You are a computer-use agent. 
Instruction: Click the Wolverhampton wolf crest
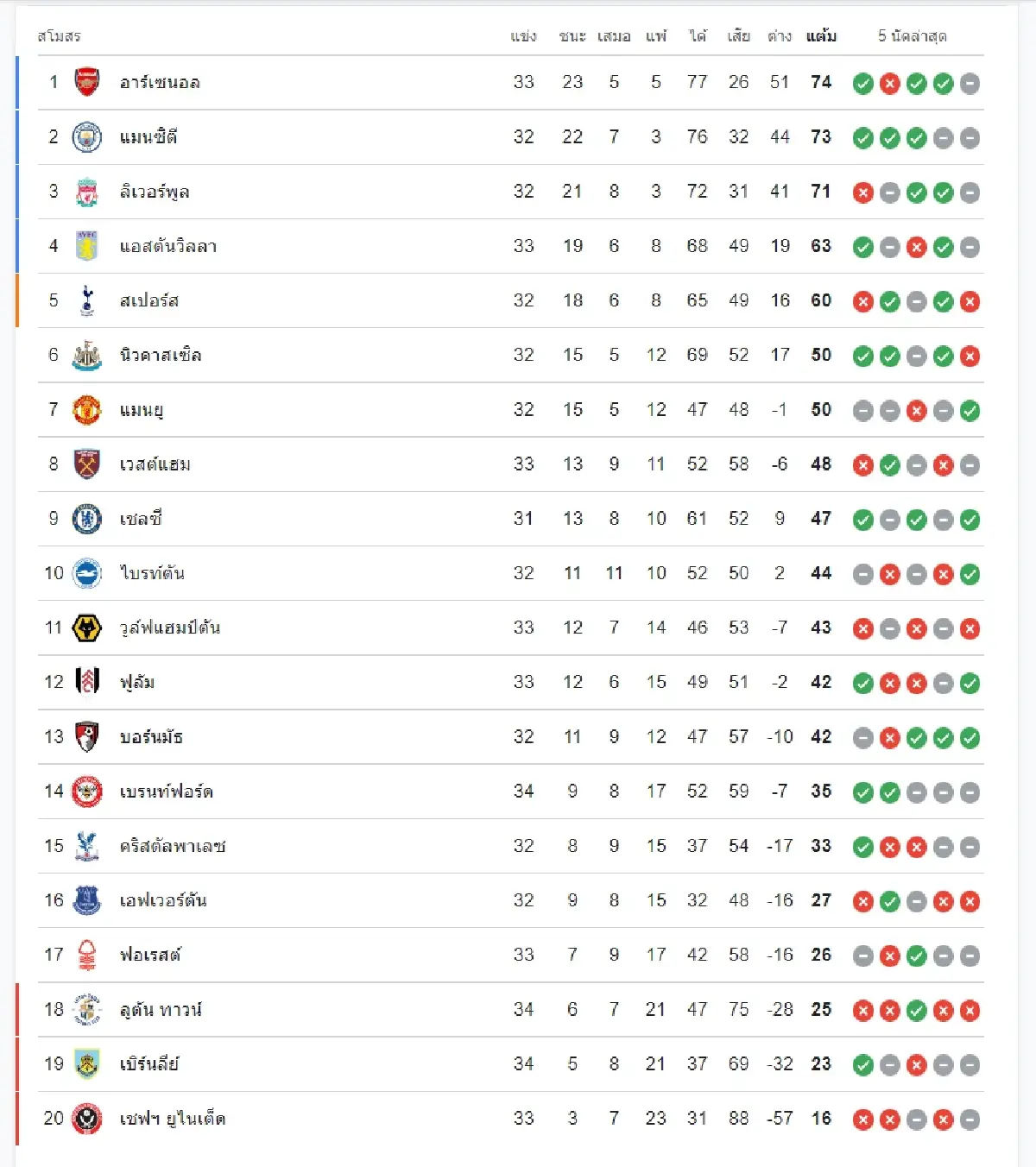[x=86, y=628]
